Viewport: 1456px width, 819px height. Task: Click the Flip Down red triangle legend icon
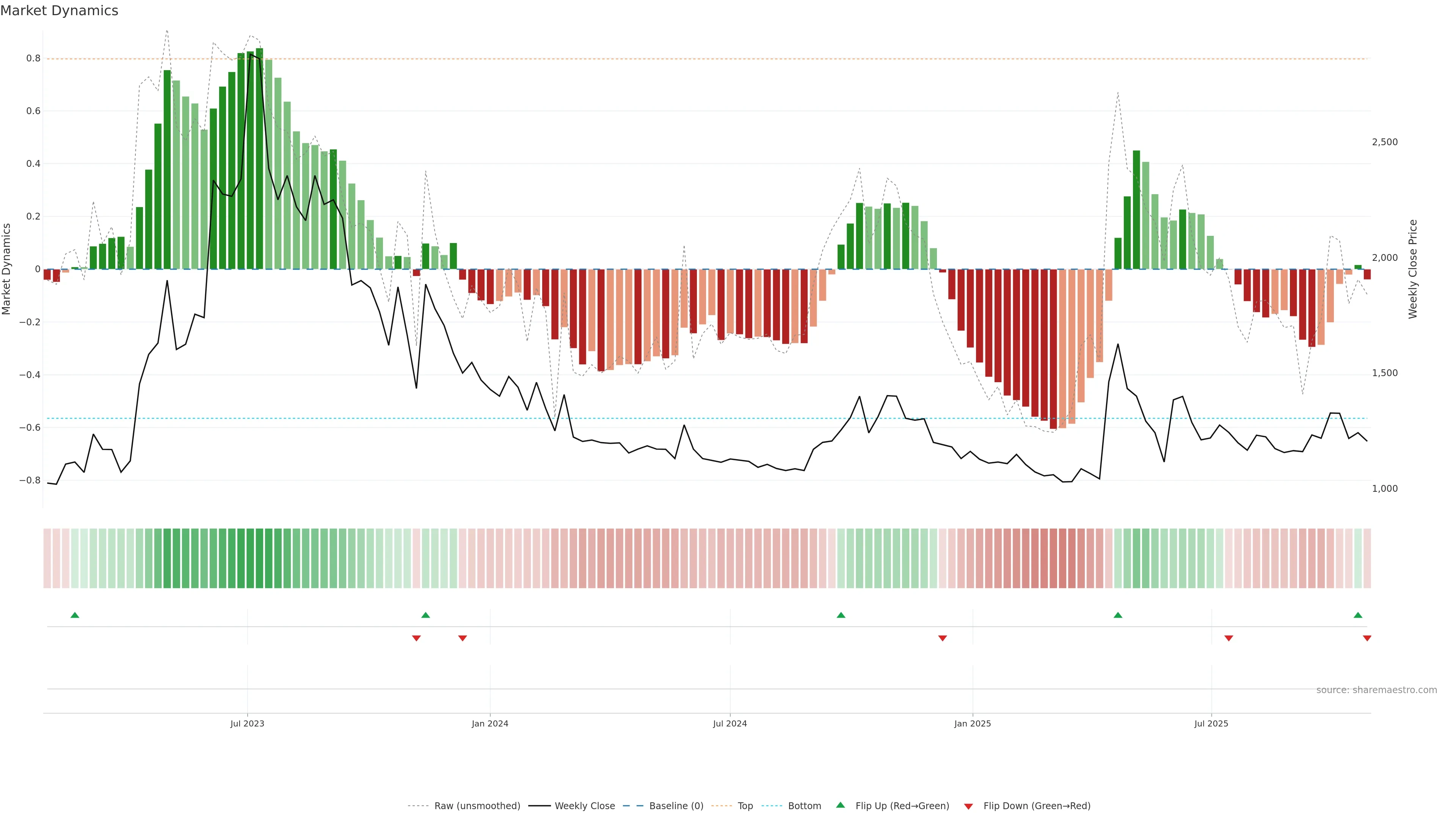tap(968, 806)
